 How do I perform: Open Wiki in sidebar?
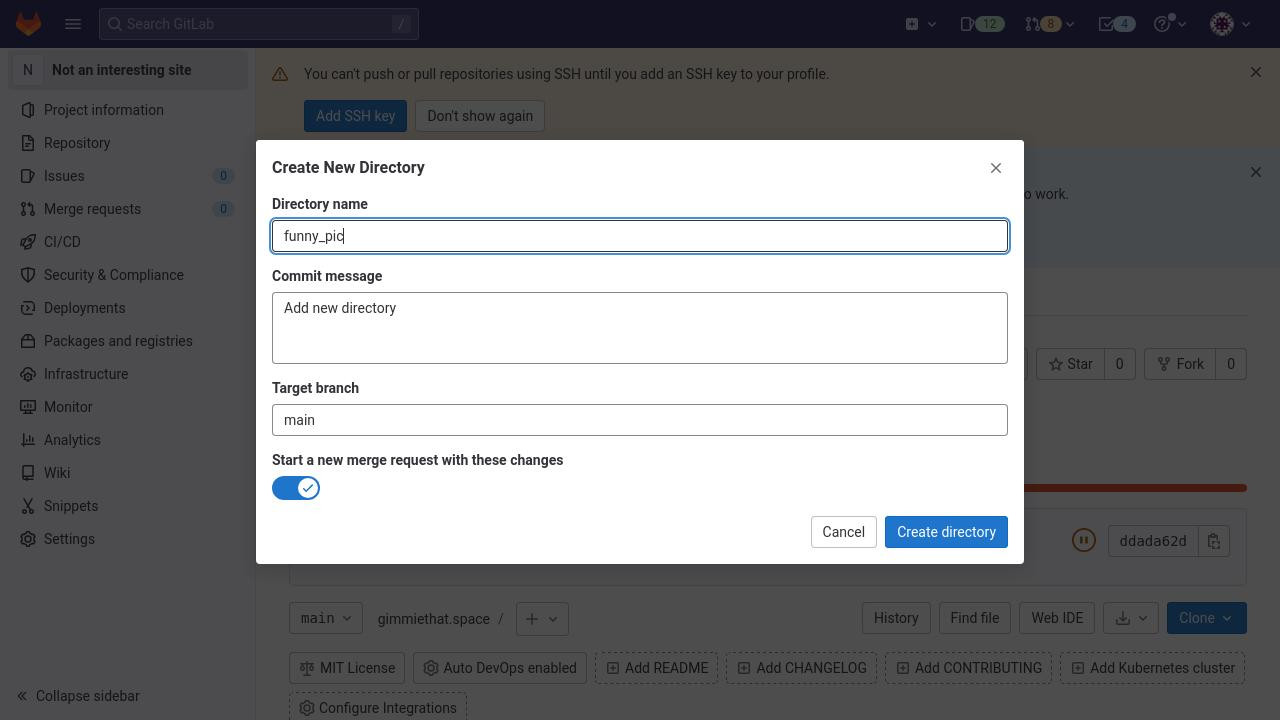128,473
